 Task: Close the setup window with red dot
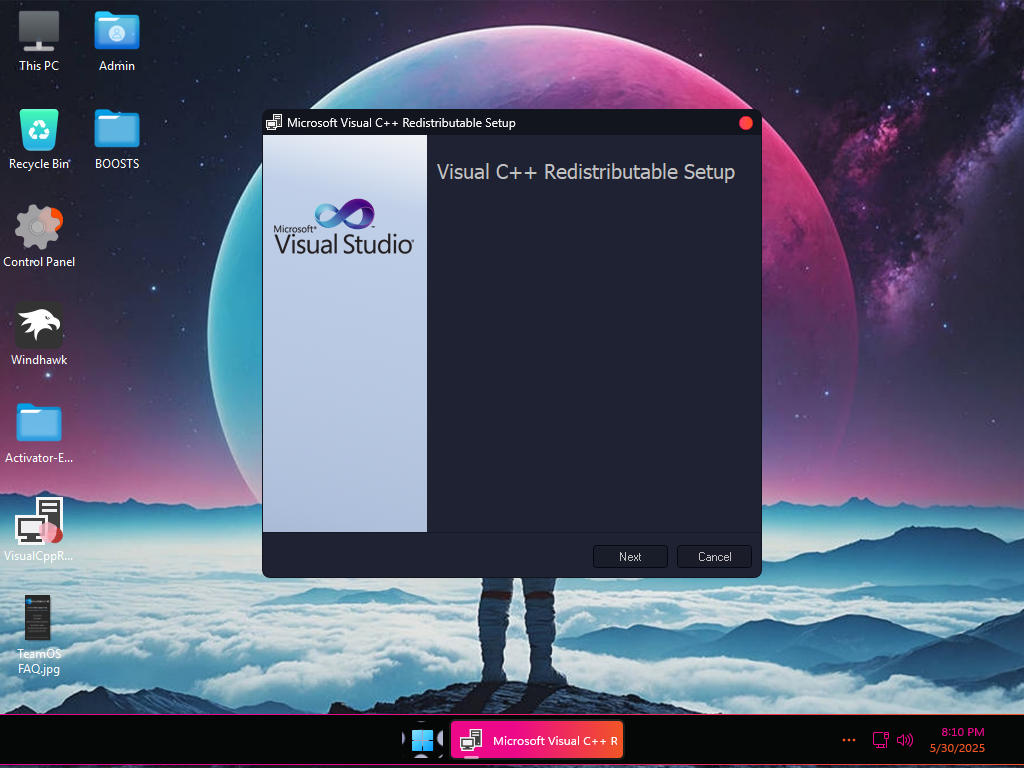[x=746, y=123]
